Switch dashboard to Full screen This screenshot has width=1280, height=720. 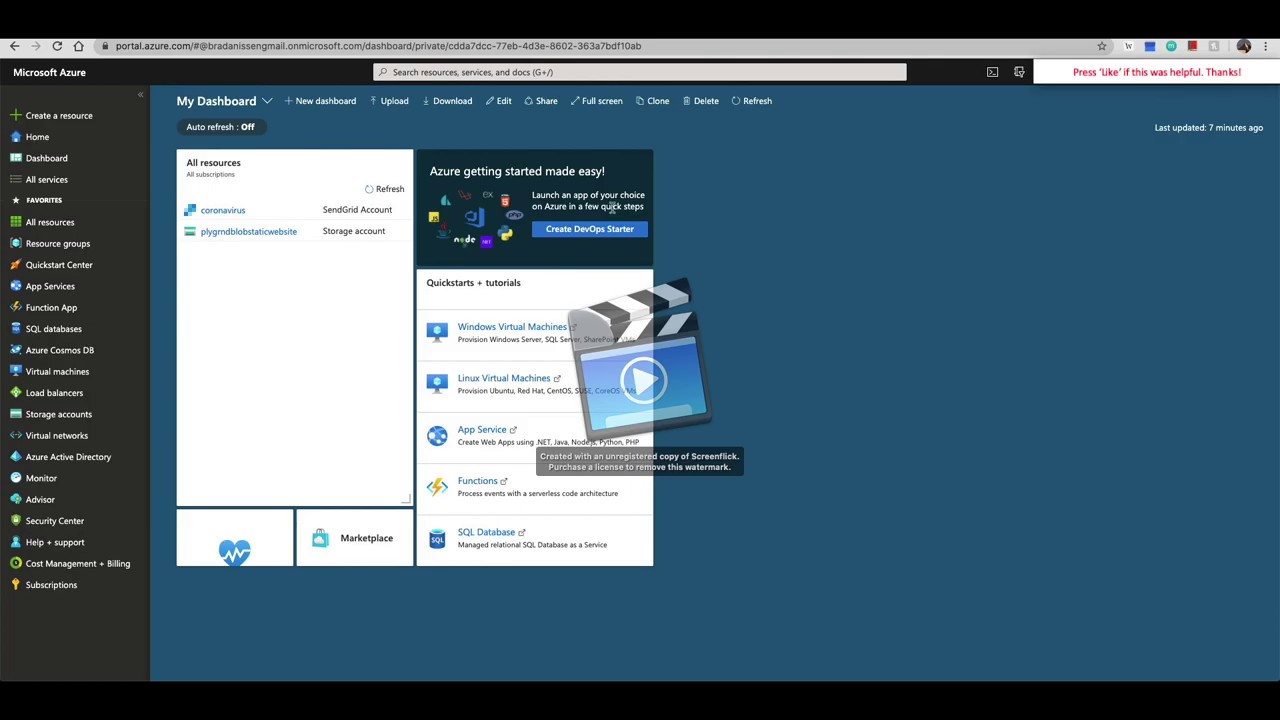[x=597, y=101]
